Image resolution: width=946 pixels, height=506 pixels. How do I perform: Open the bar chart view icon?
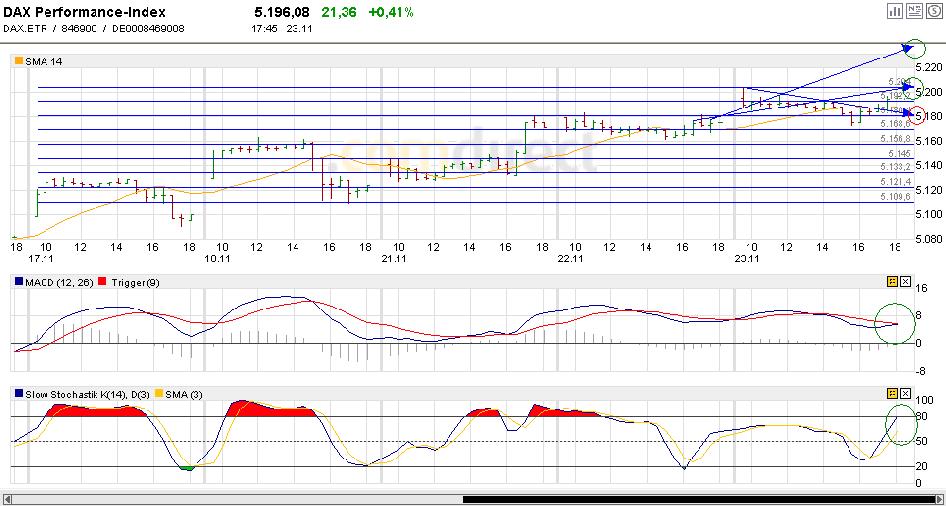[x=895, y=11]
